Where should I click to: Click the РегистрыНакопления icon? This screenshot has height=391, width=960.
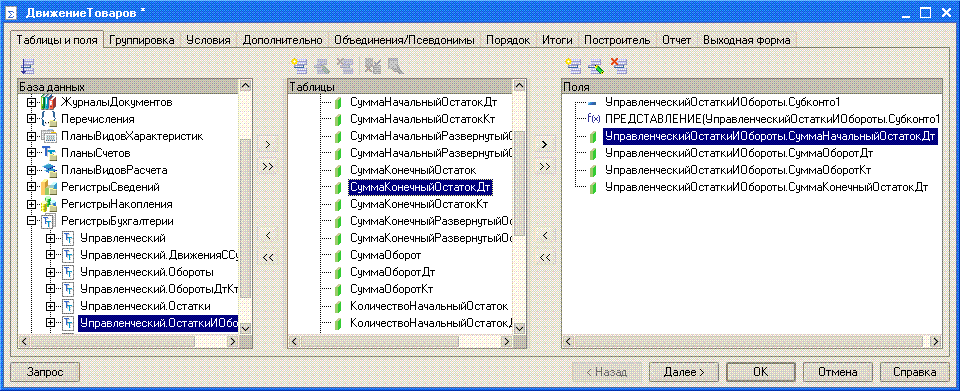49,204
